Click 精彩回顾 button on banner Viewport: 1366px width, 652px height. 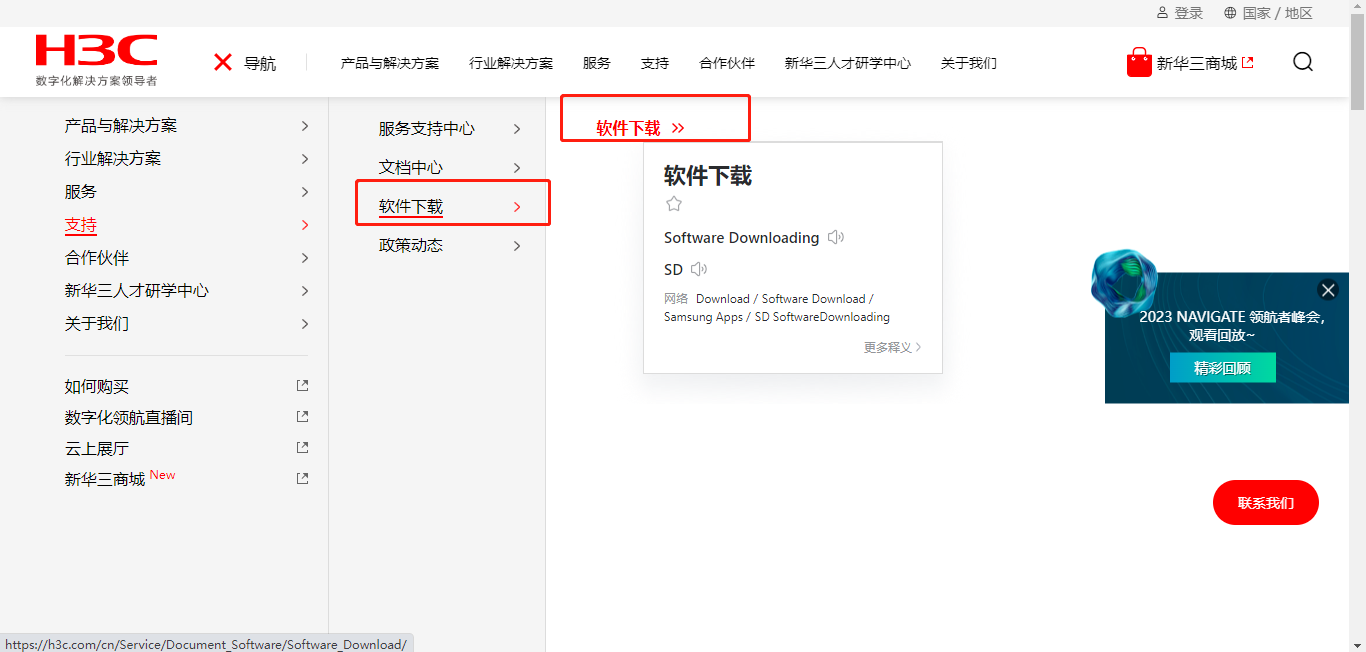tap(1223, 368)
